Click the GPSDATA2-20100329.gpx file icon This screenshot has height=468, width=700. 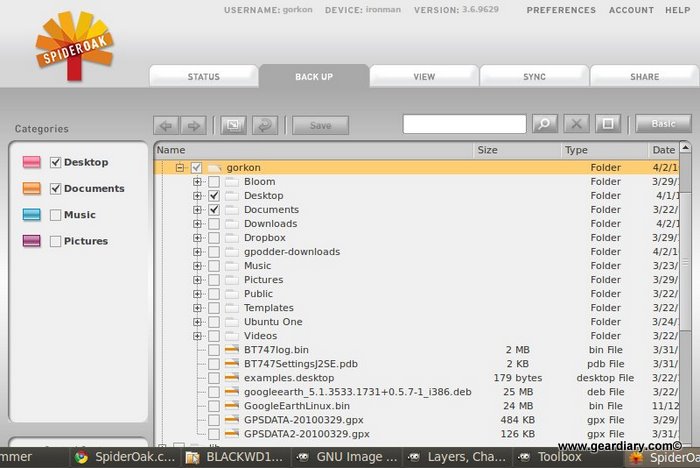coord(232,434)
